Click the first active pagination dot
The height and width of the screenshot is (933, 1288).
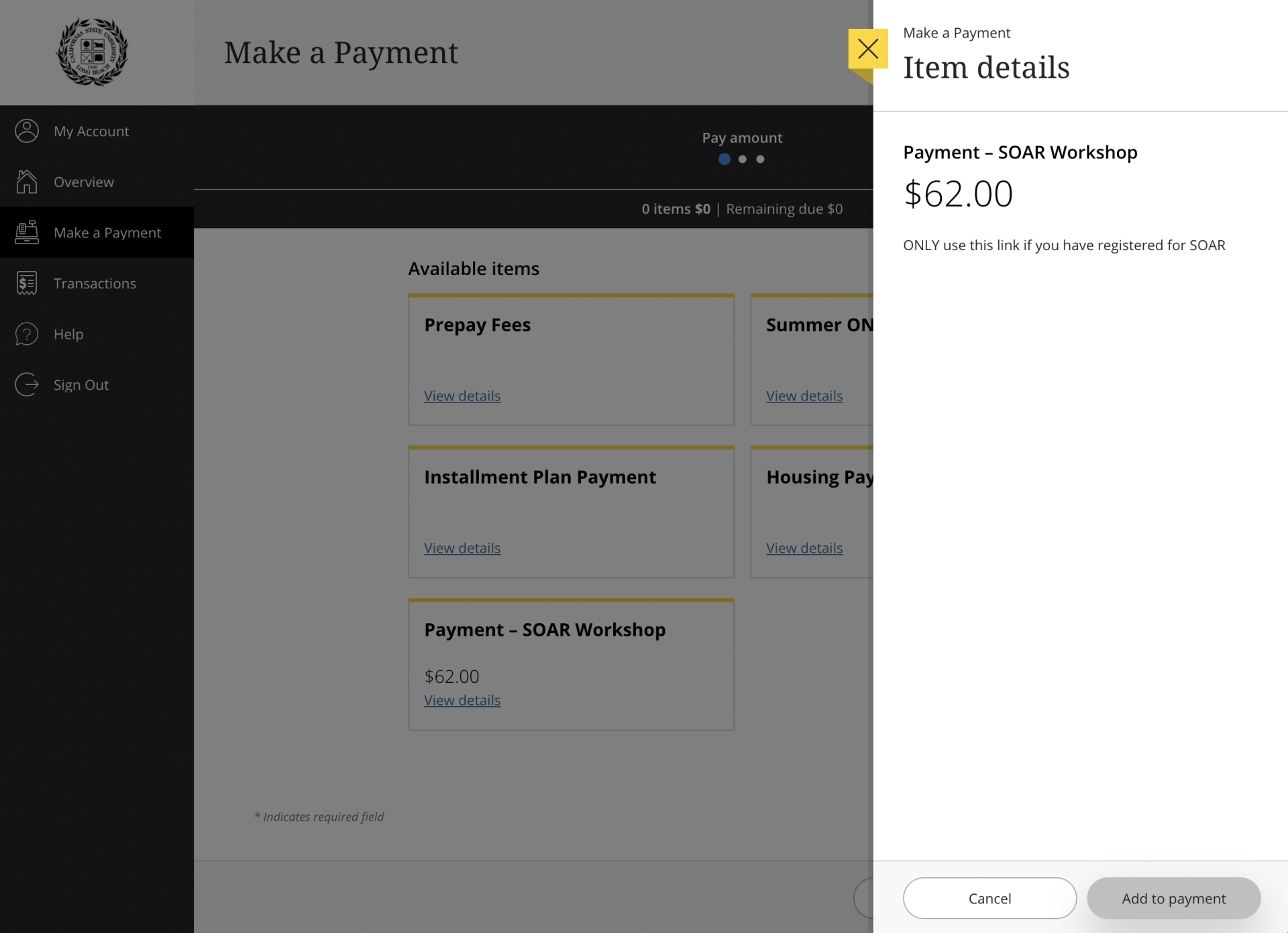click(x=724, y=159)
